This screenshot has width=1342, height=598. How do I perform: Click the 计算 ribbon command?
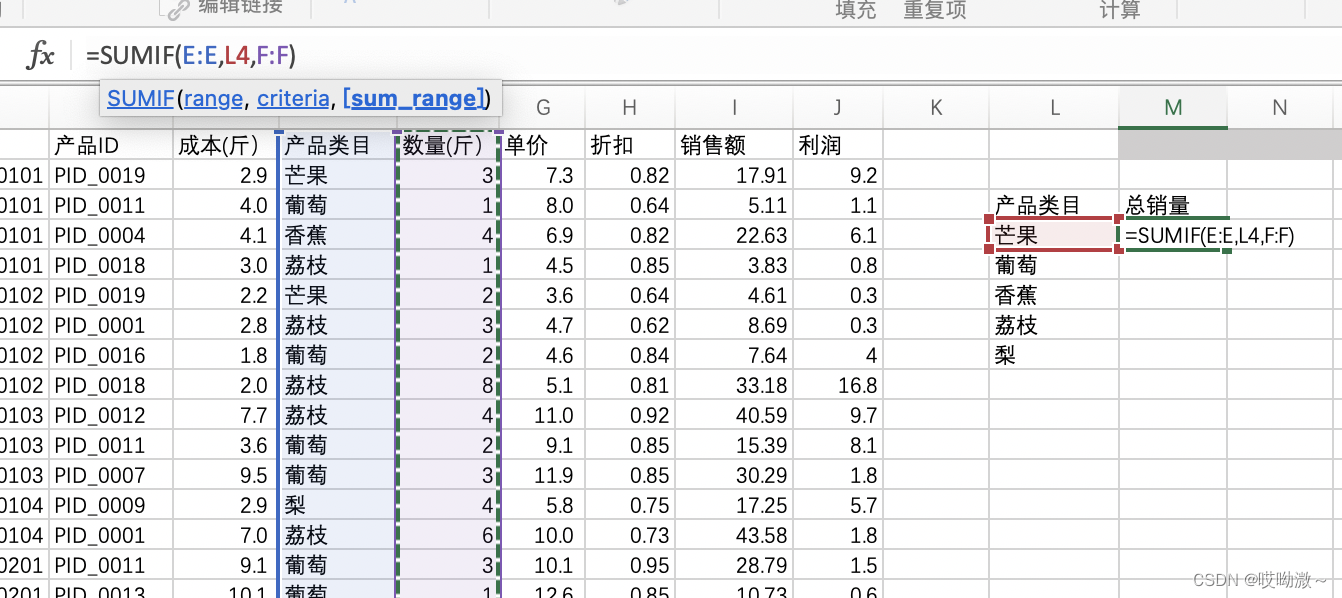(1120, 9)
